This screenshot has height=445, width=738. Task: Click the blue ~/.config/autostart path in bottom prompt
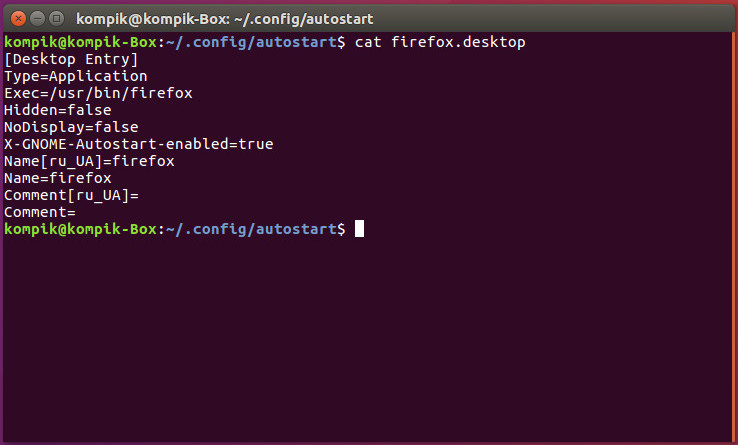pyautogui.click(x=252, y=229)
